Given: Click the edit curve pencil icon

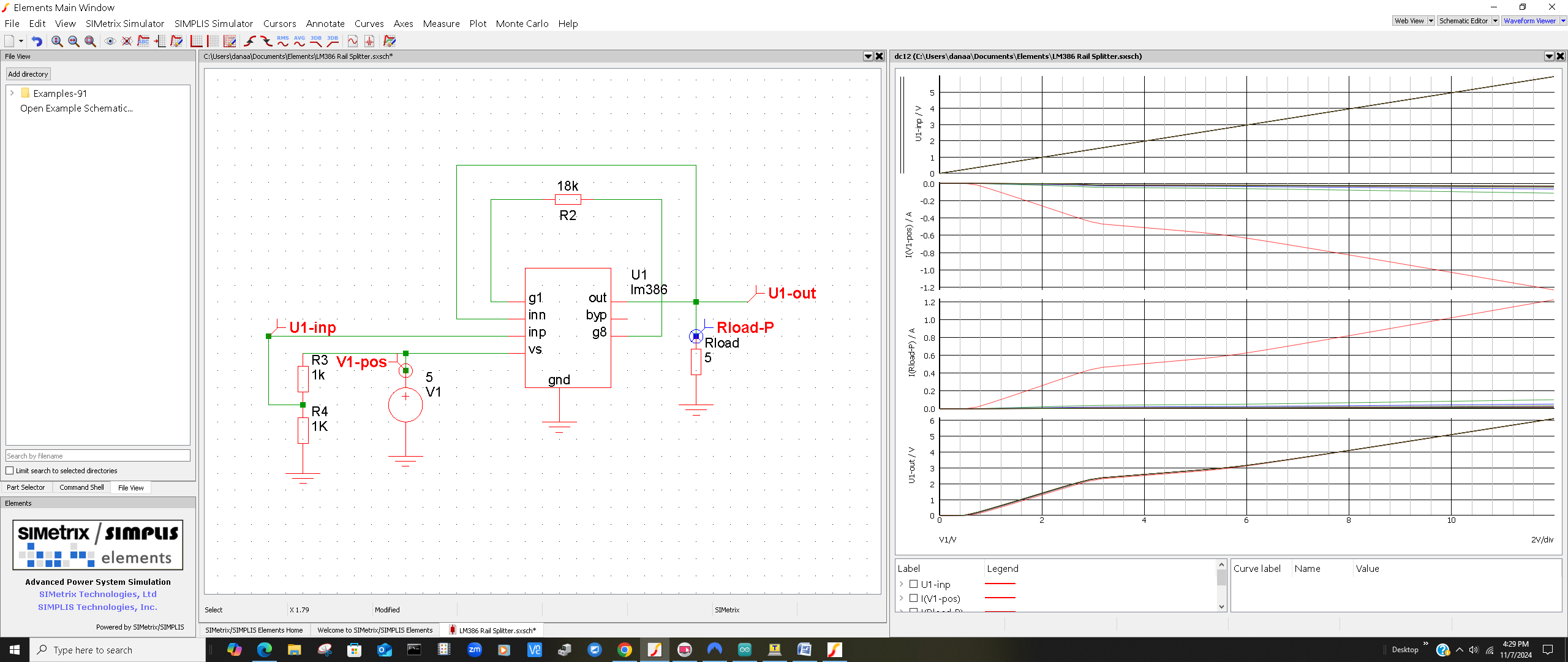Looking at the screenshot, I should click(176, 41).
